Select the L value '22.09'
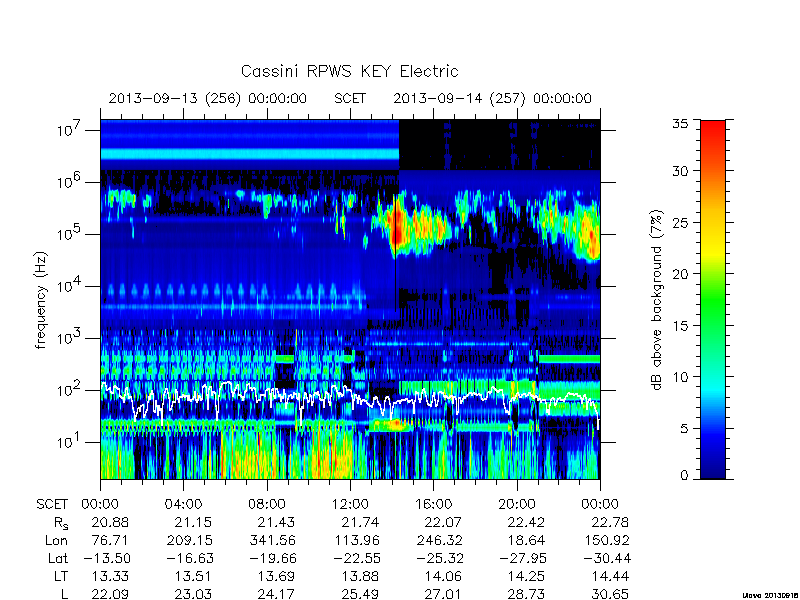 coord(110,594)
